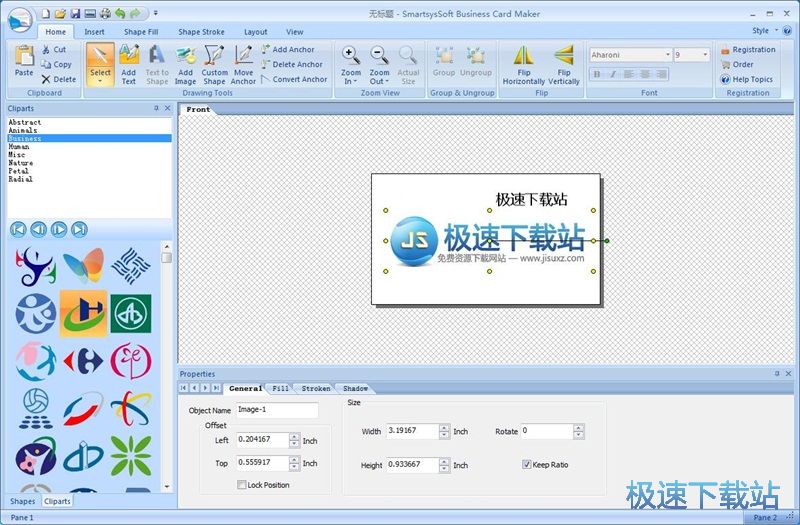Click the Rotate spinner arrows
The height and width of the screenshot is (525, 800).
579,432
